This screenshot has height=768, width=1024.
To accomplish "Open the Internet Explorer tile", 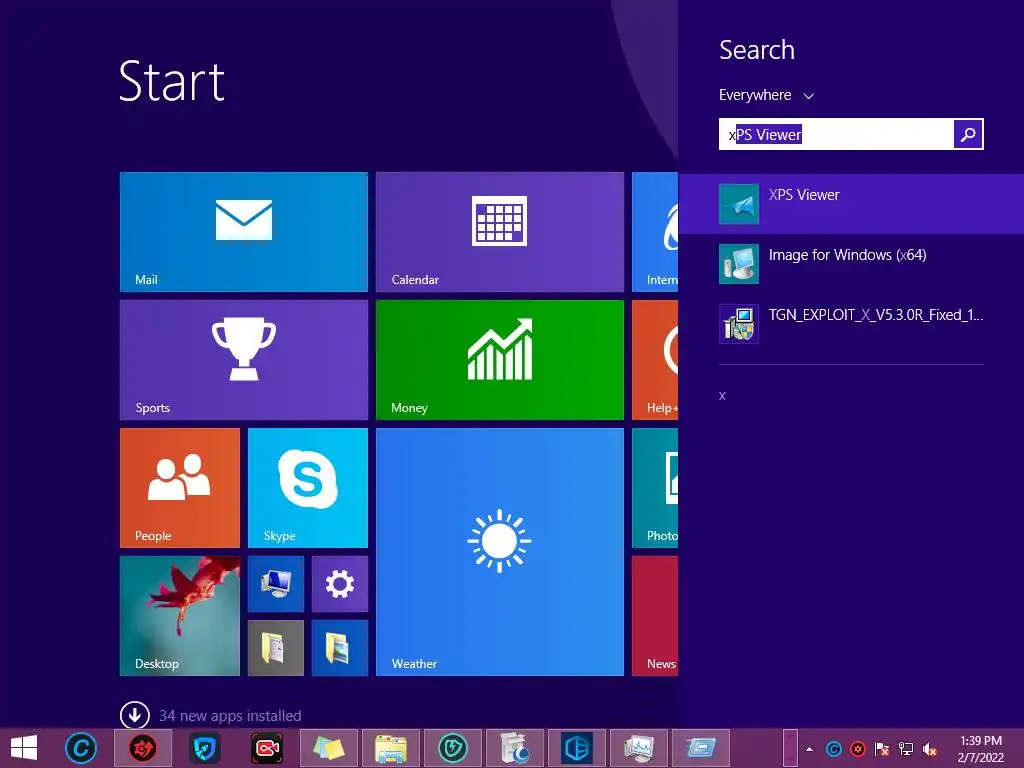I will [x=655, y=232].
